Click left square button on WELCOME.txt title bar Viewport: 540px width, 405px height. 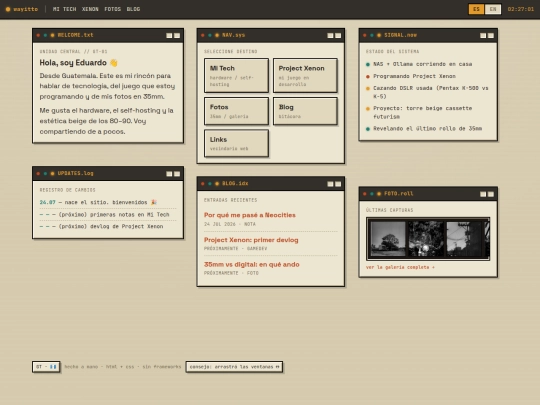[169, 35]
